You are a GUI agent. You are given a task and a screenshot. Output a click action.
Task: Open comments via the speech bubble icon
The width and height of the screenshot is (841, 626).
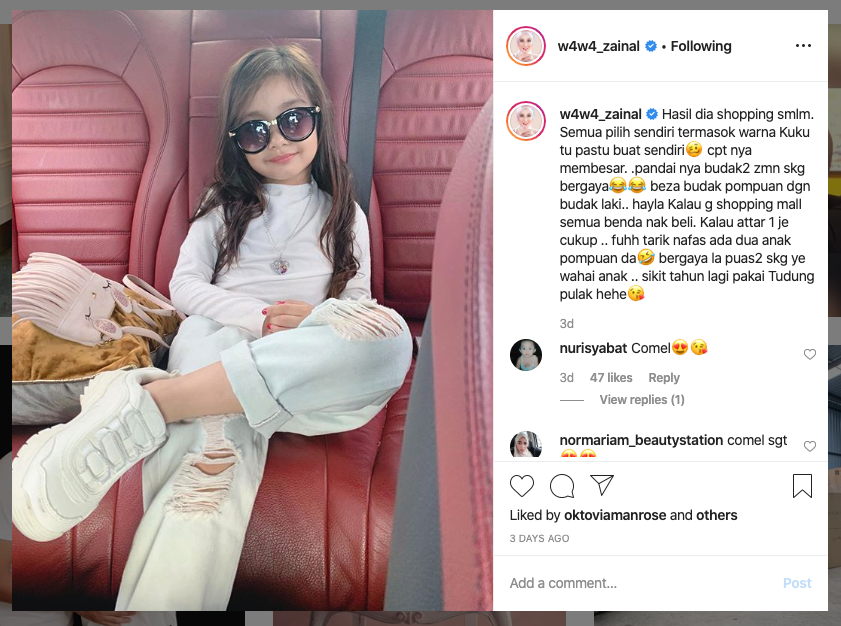coord(562,486)
